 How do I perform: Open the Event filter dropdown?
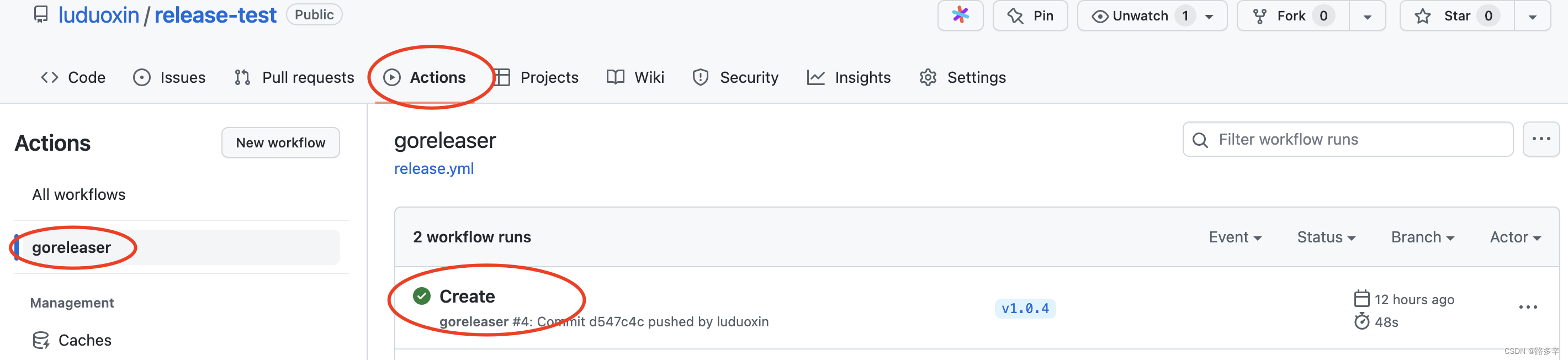click(x=1235, y=237)
